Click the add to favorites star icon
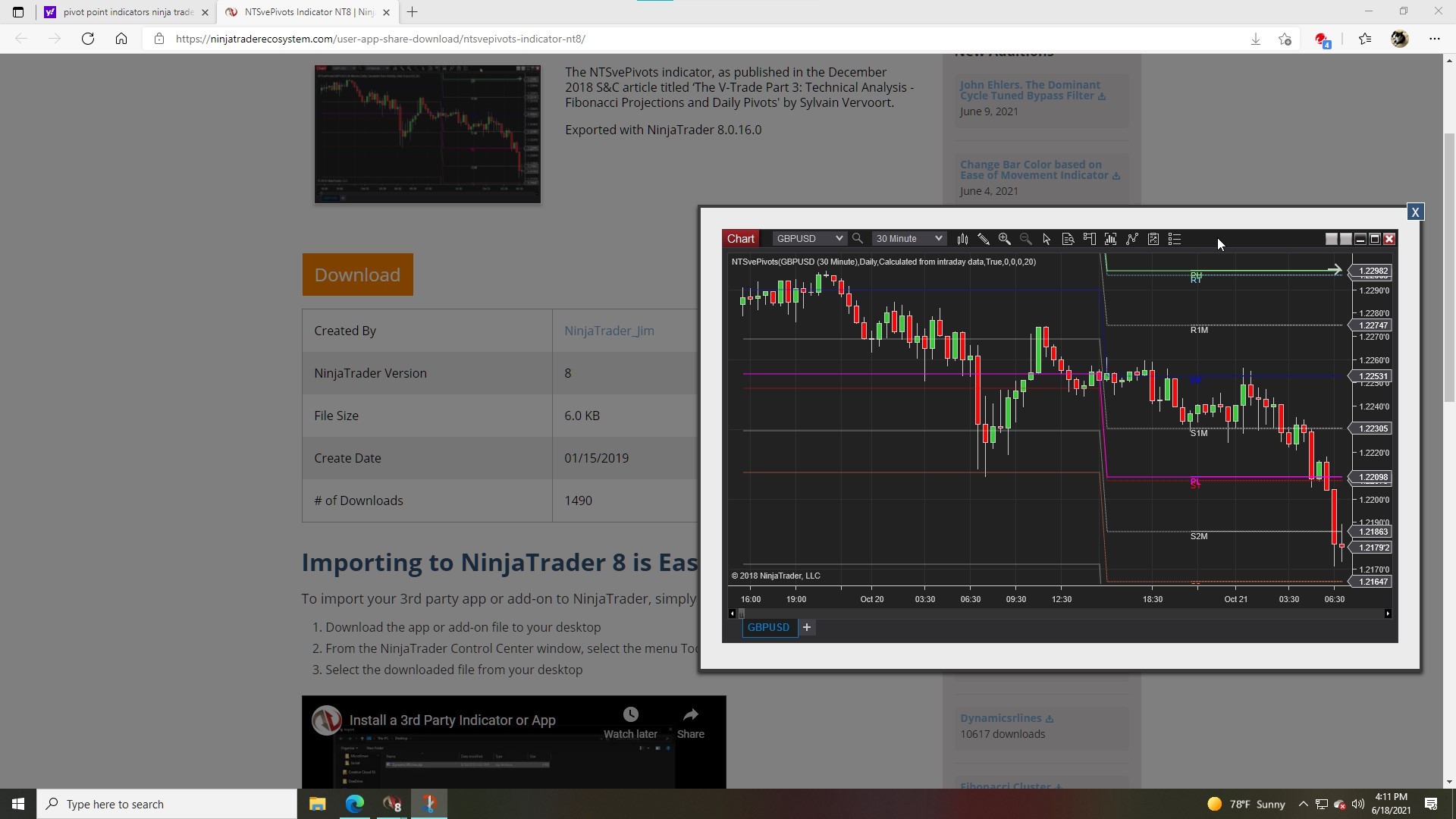This screenshot has height=819, width=1456. point(1285,39)
